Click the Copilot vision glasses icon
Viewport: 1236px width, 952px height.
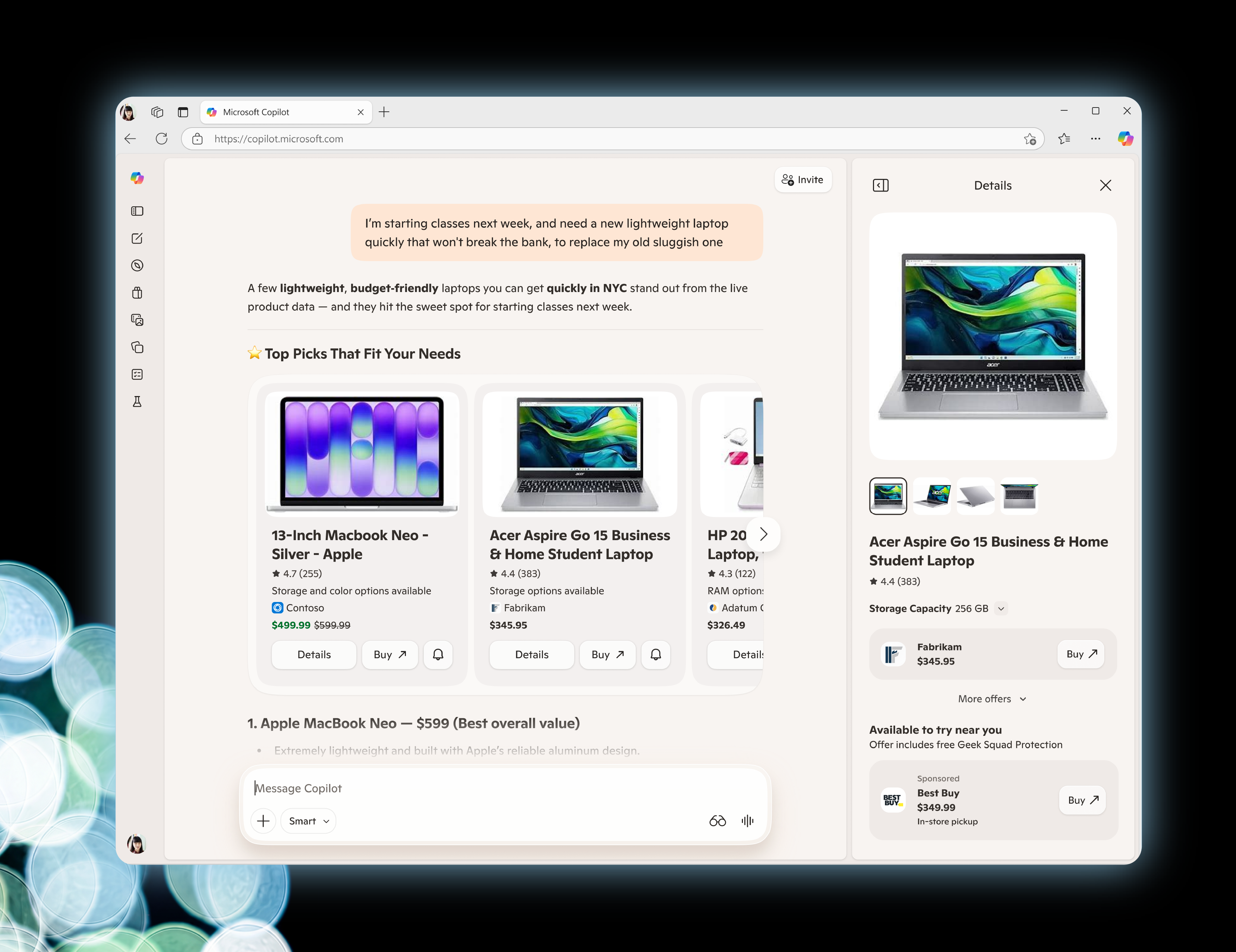718,821
